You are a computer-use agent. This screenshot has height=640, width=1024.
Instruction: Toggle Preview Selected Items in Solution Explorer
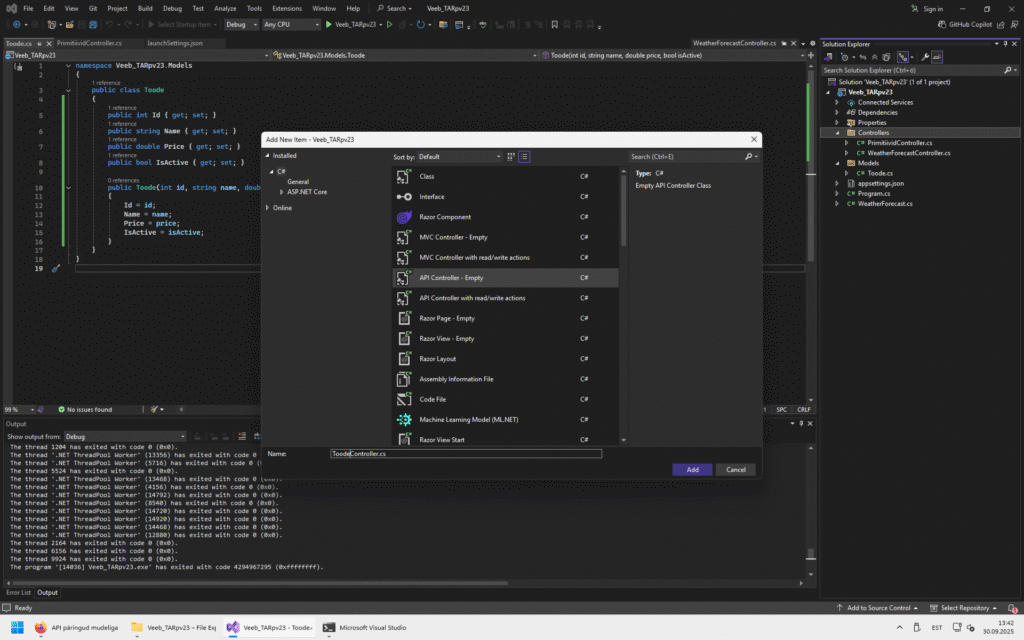[937, 57]
